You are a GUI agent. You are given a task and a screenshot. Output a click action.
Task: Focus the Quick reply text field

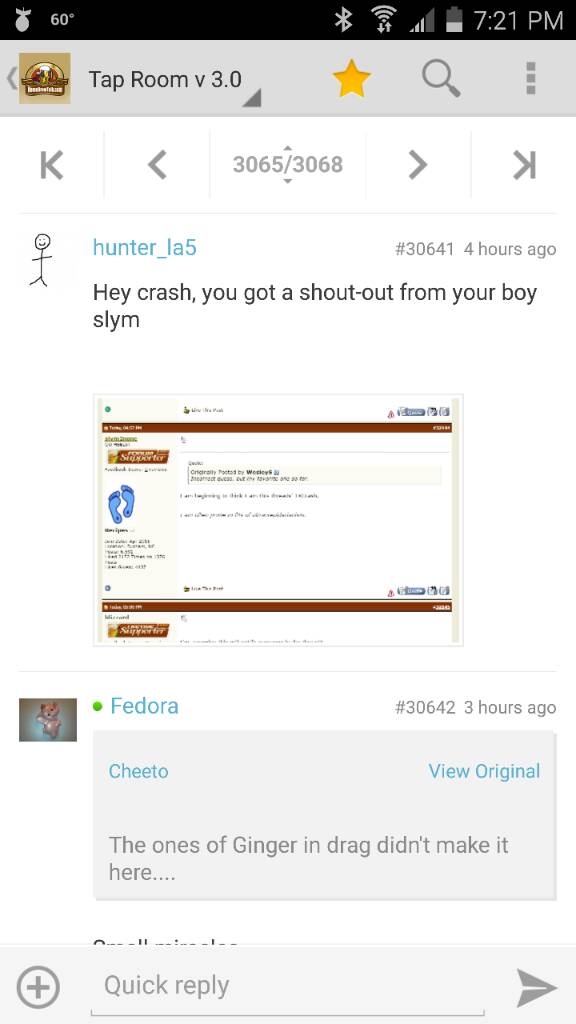(287, 987)
